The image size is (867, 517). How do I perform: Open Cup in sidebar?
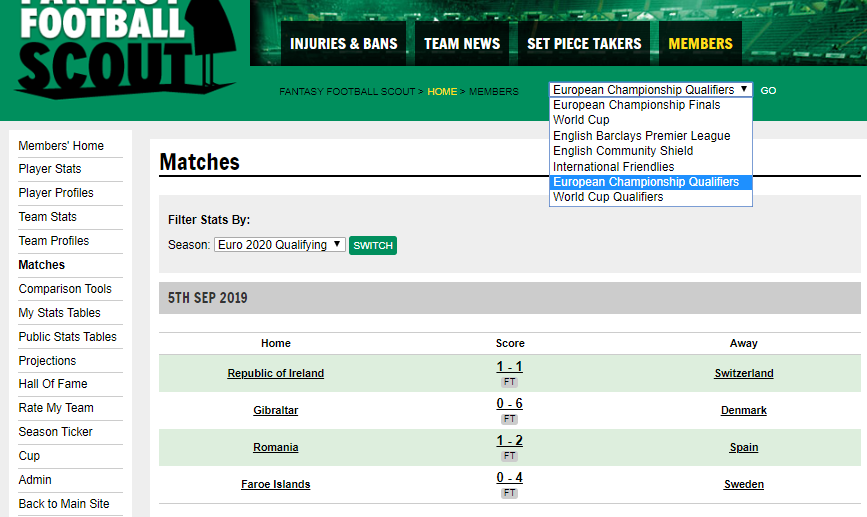tap(29, 456)
